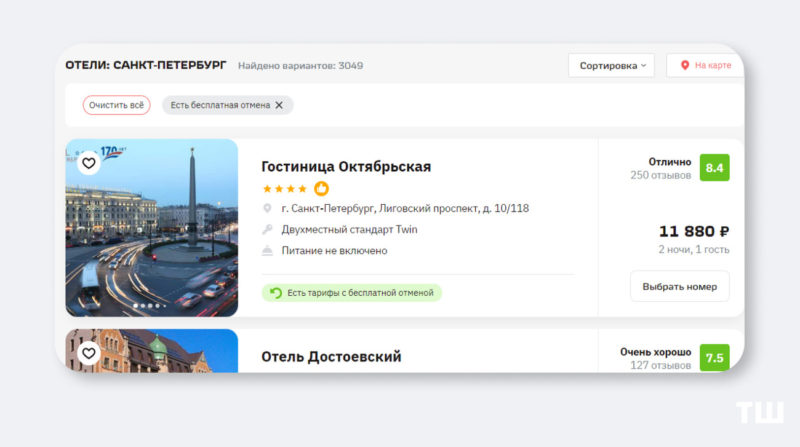Open the 250 отзывов reviews link
Screen dimensions: 800x447
tap(660, 176)
